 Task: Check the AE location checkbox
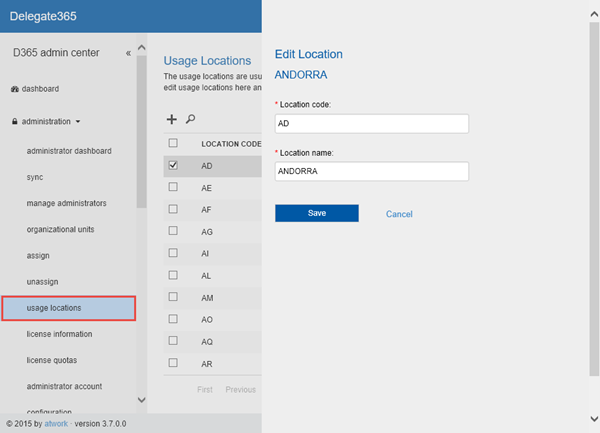[173, 186]
